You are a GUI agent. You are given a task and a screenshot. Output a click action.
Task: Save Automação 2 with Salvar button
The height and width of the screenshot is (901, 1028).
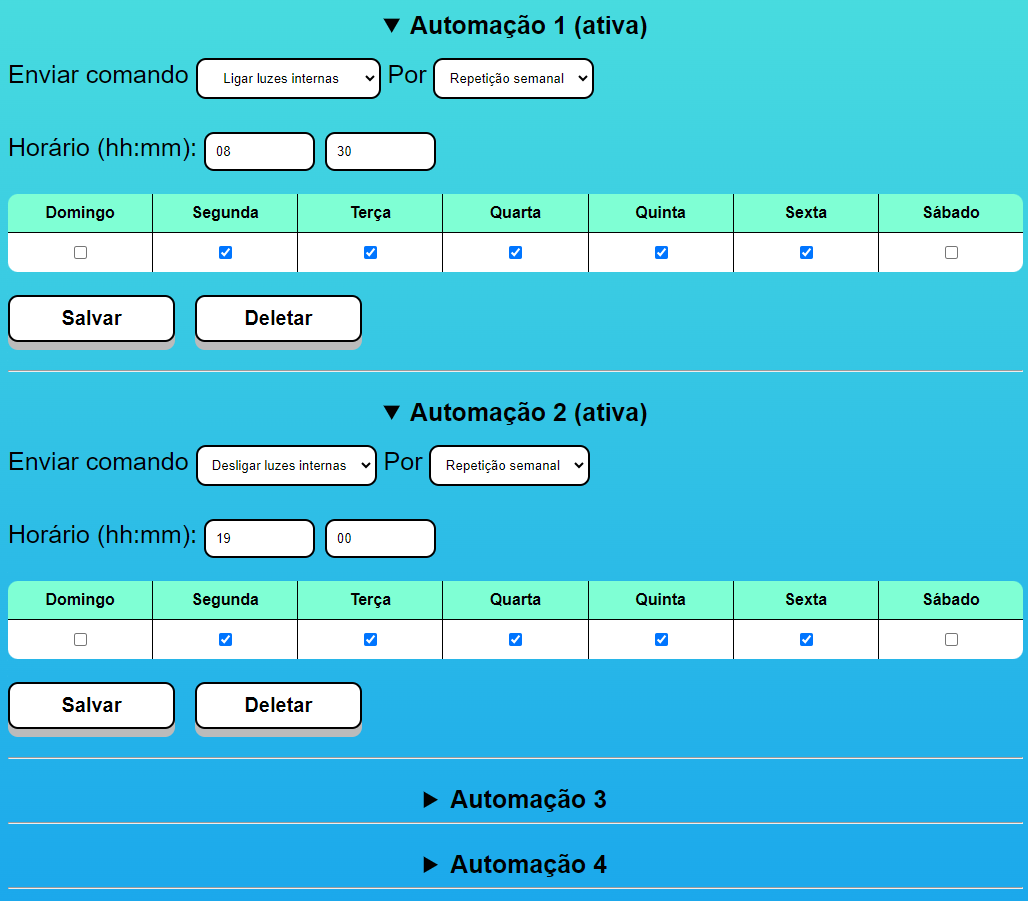tap(91, 706)
